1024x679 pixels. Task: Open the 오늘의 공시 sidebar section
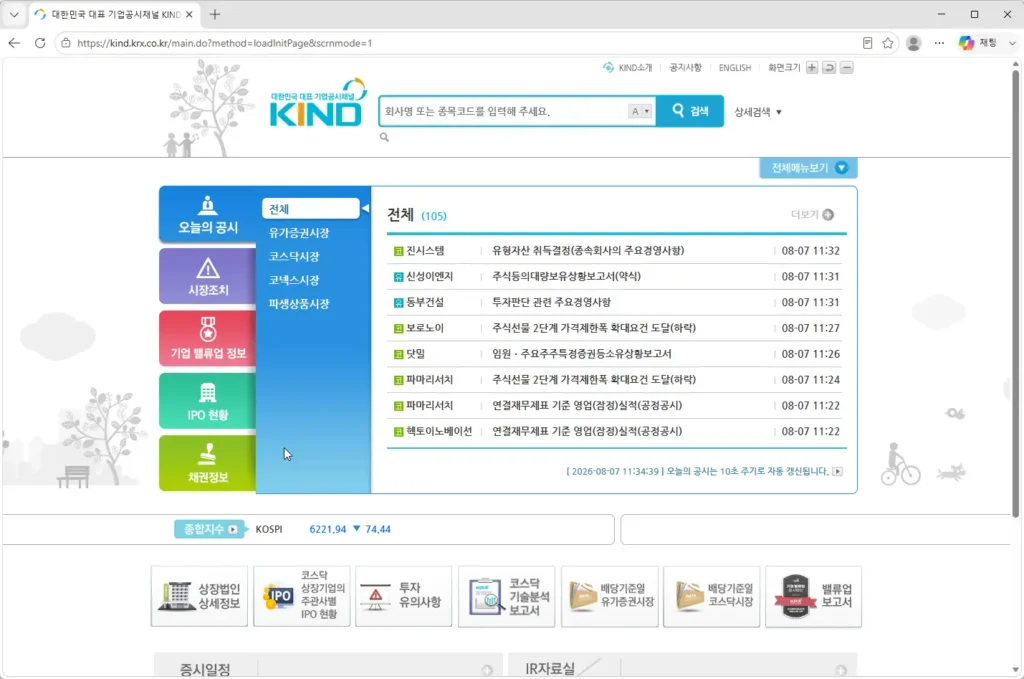tap(208, 215)
